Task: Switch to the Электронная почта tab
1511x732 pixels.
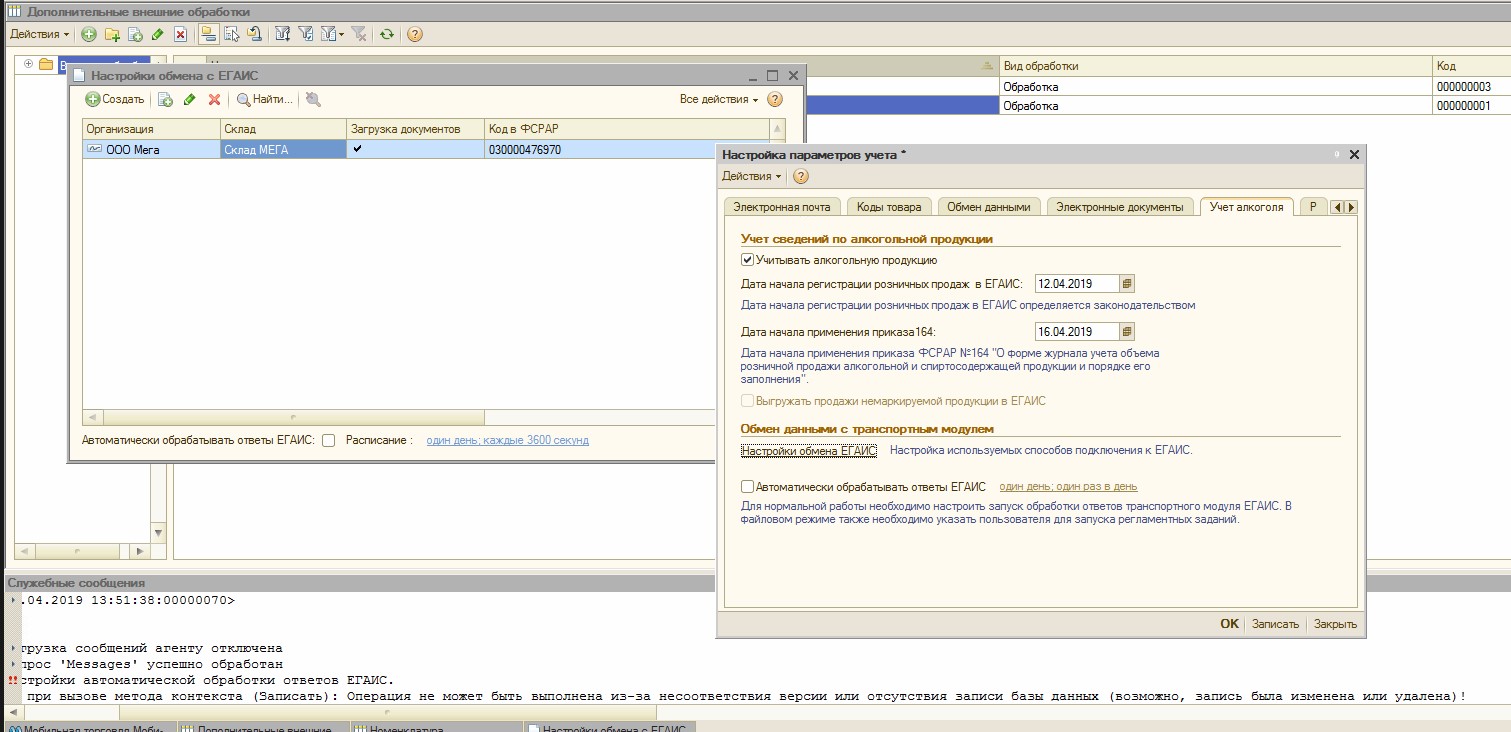Action: point(781,207)
